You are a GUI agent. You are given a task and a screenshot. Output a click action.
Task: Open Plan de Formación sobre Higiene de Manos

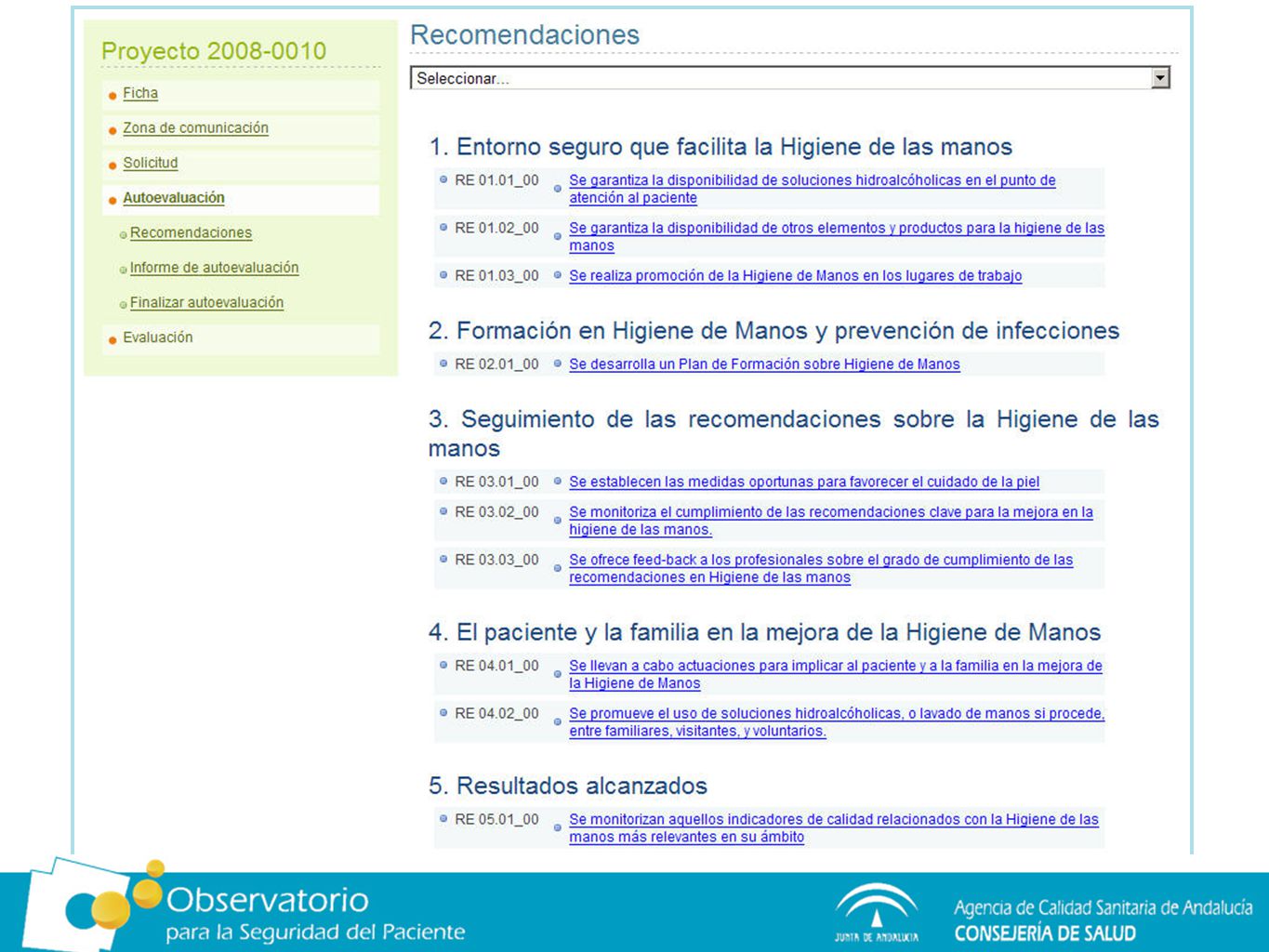[764, 364]
